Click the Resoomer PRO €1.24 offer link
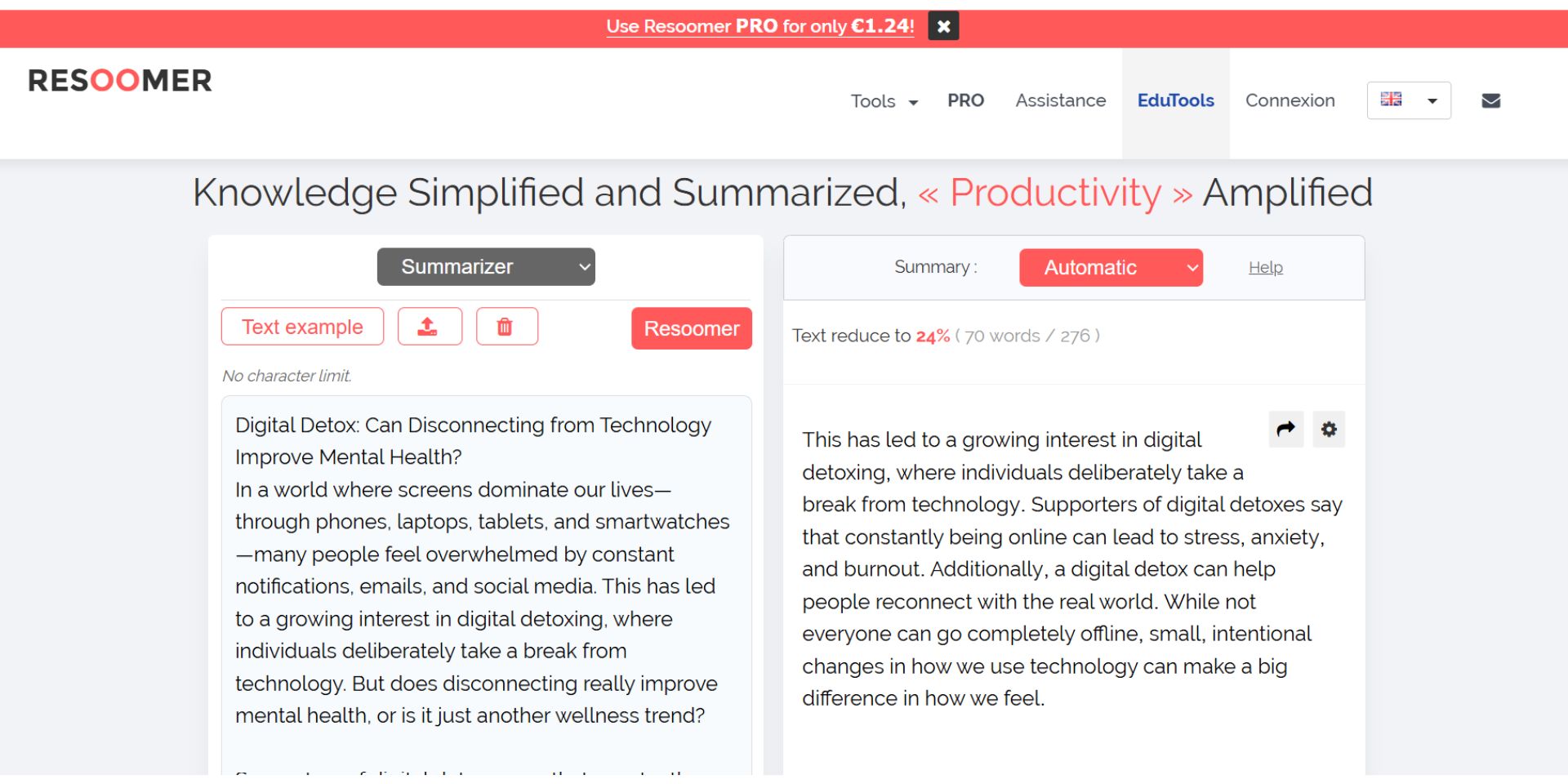Viewport: 1568px width, 784px height. (759, 26)
